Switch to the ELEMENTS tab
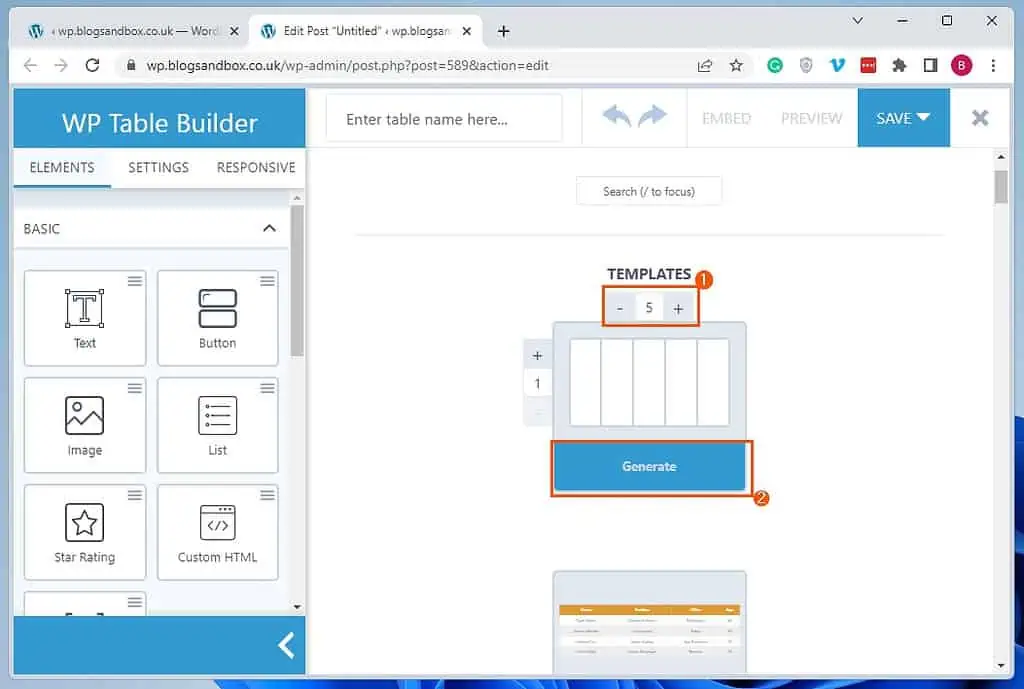This screenshot has width=1024, height=689. click(x=62, y=167)
